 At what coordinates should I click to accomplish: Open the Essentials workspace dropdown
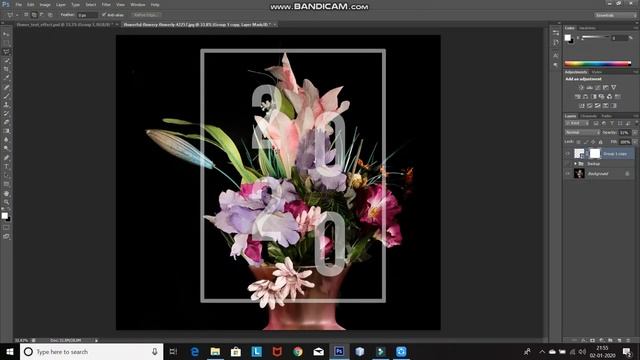[x=615, y=15]
